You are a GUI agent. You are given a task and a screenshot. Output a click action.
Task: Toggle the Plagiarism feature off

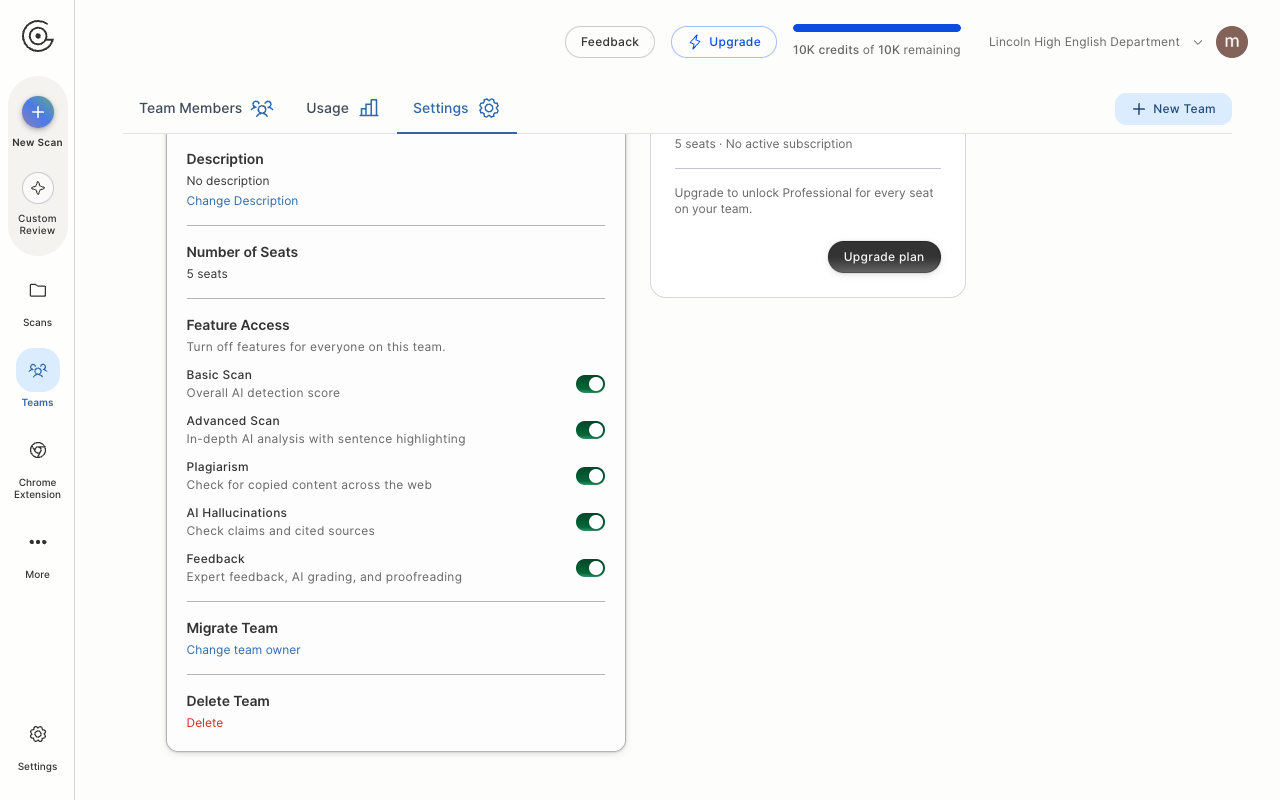[x=590, y=476]
